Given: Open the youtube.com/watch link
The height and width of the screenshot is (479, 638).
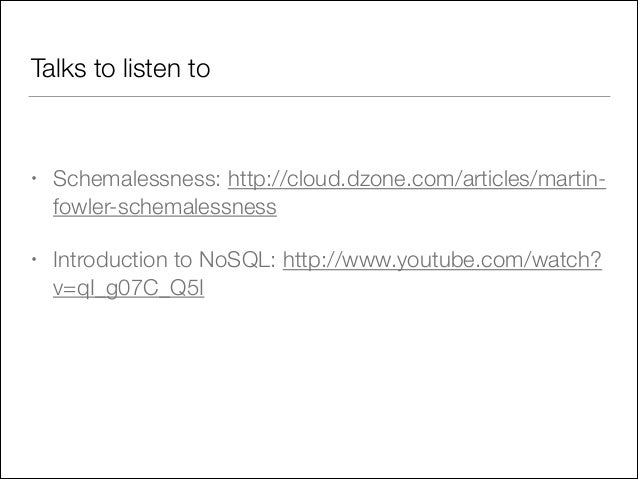Looking at the screenshot, I should tap(442, 260).
